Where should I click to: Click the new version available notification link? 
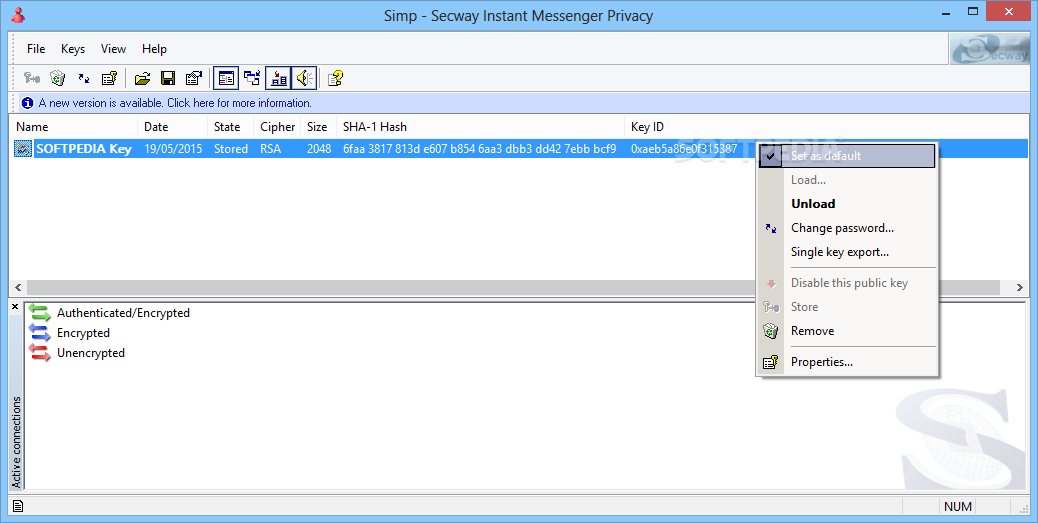point(175,103)
